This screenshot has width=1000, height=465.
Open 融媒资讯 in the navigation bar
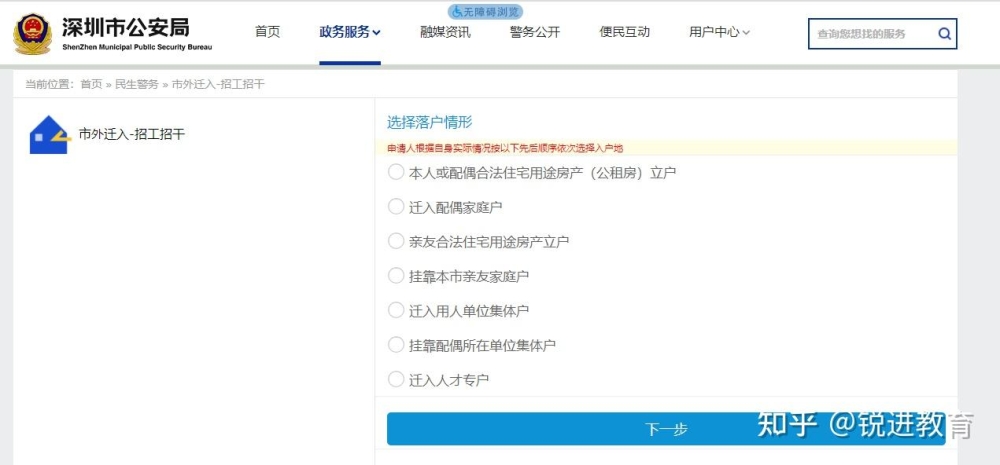pos(445,32)
